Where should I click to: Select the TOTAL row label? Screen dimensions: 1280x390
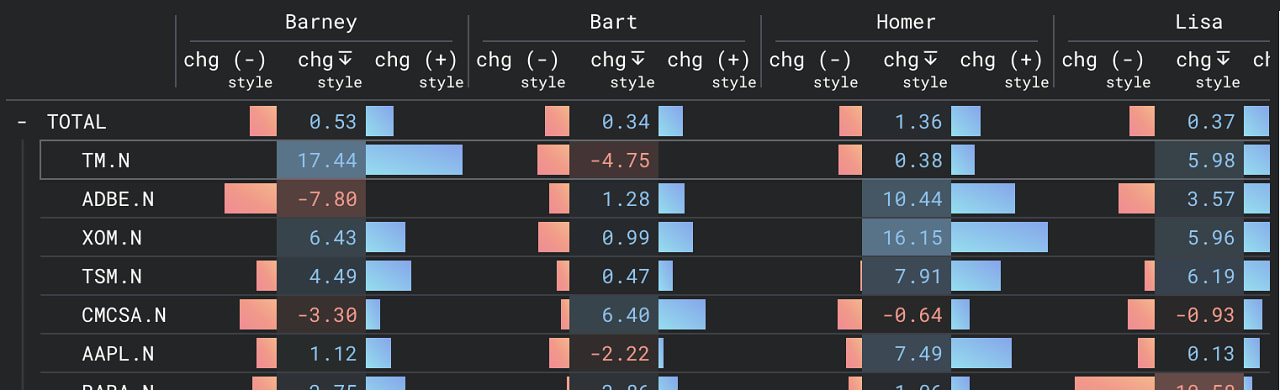[x=76, y=122]
